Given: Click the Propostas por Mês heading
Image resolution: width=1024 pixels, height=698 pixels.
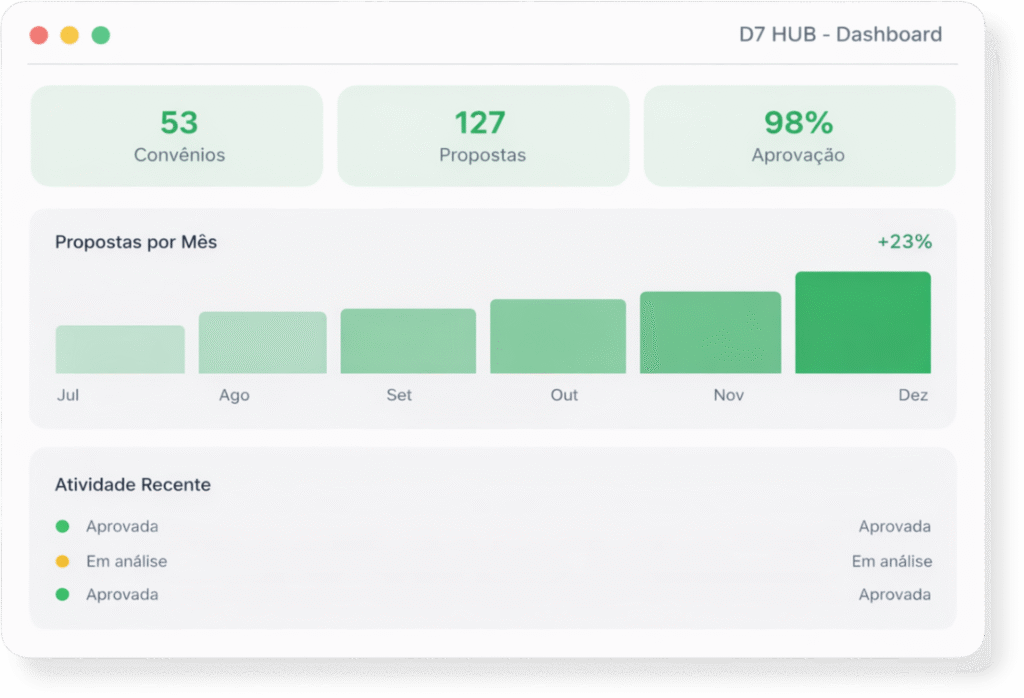Looking at the screenshot, I should coord(136,242).
